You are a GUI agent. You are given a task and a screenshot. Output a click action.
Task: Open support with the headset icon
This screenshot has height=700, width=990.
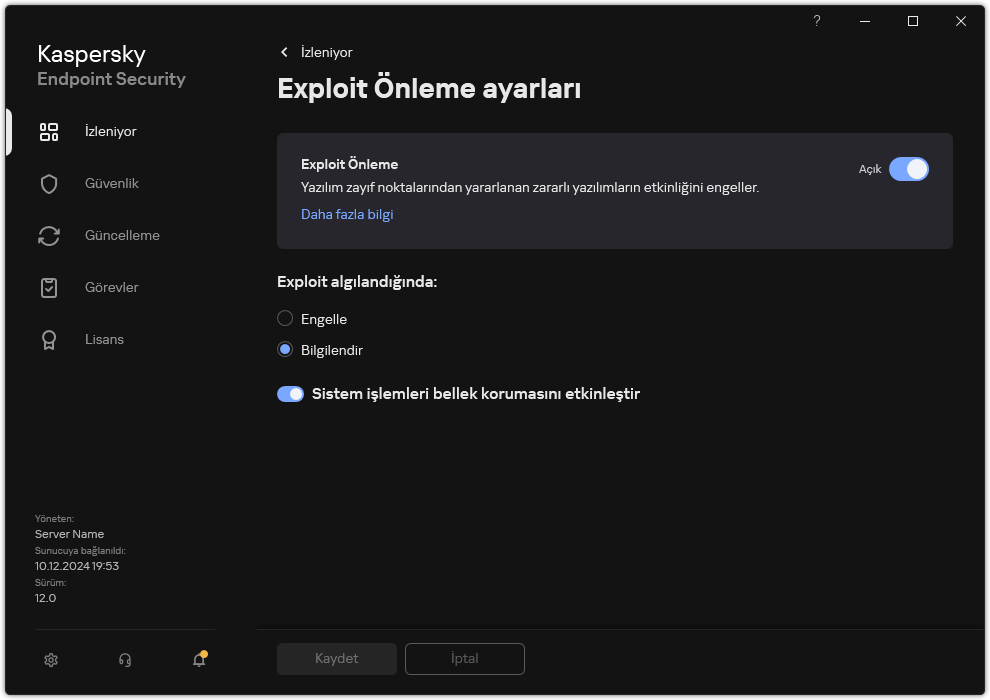click(124, 660)
